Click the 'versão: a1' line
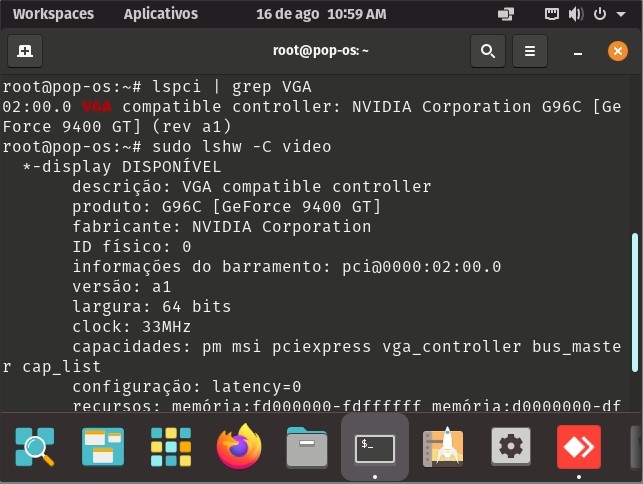This screenshot has height=484, width=643. 122,286
